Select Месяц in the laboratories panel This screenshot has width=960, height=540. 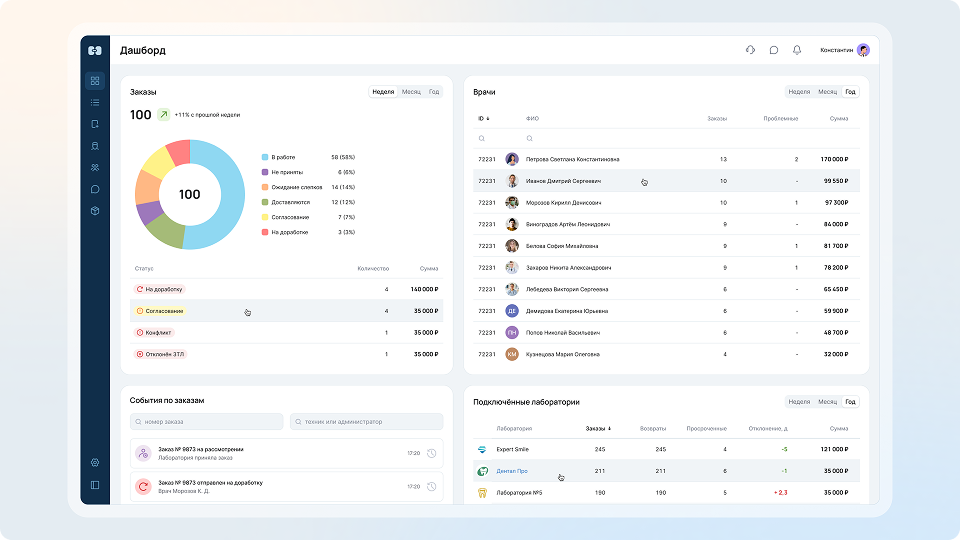pos(827,402)
